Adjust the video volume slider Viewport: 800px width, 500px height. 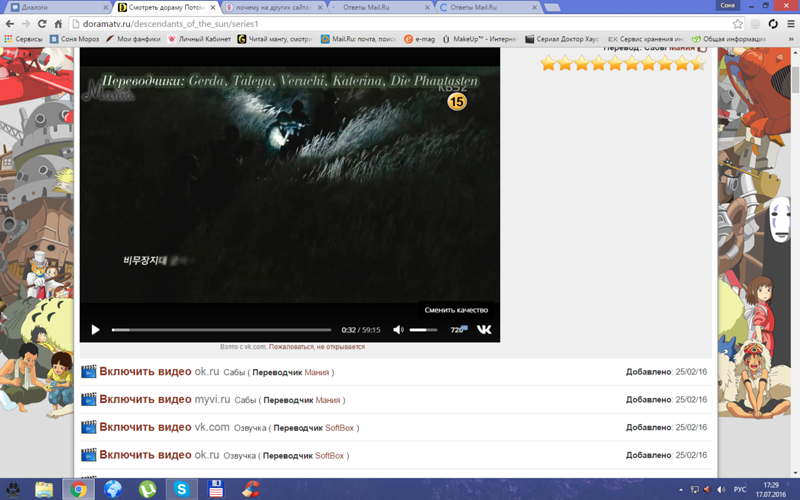[423, 330]
